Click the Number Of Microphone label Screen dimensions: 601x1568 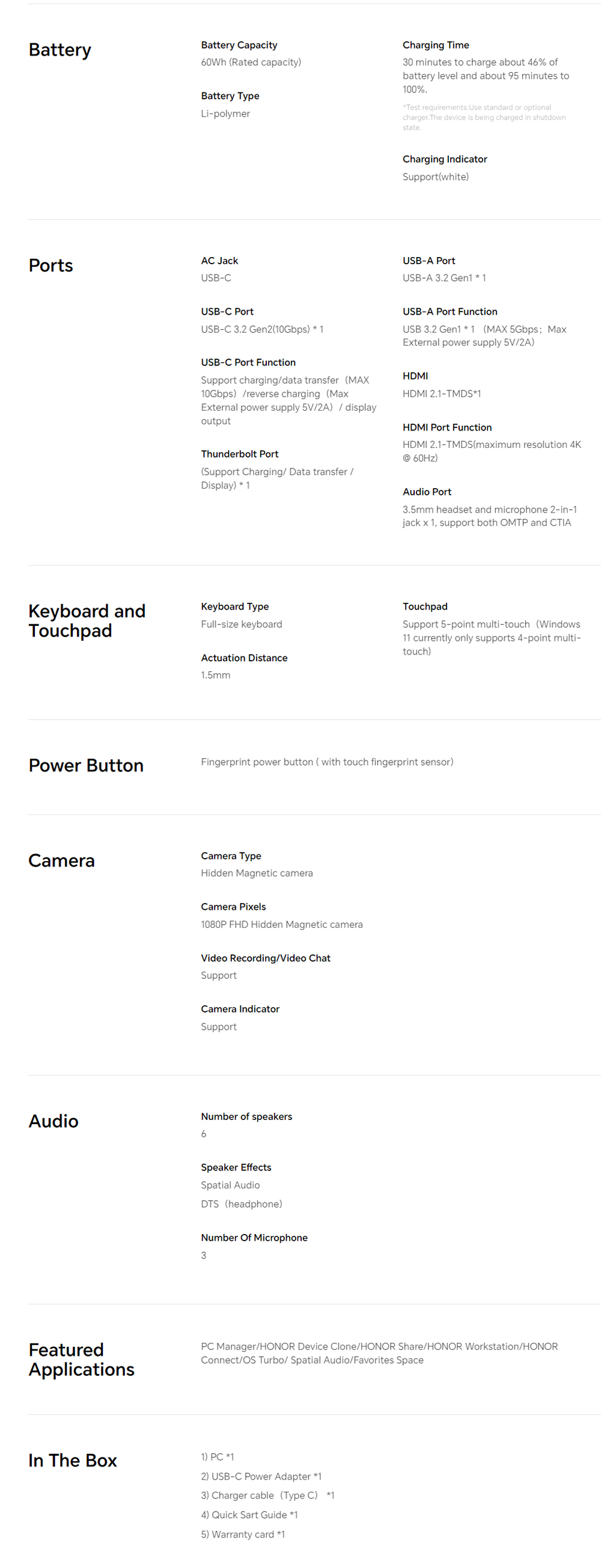click(254, 1237)
